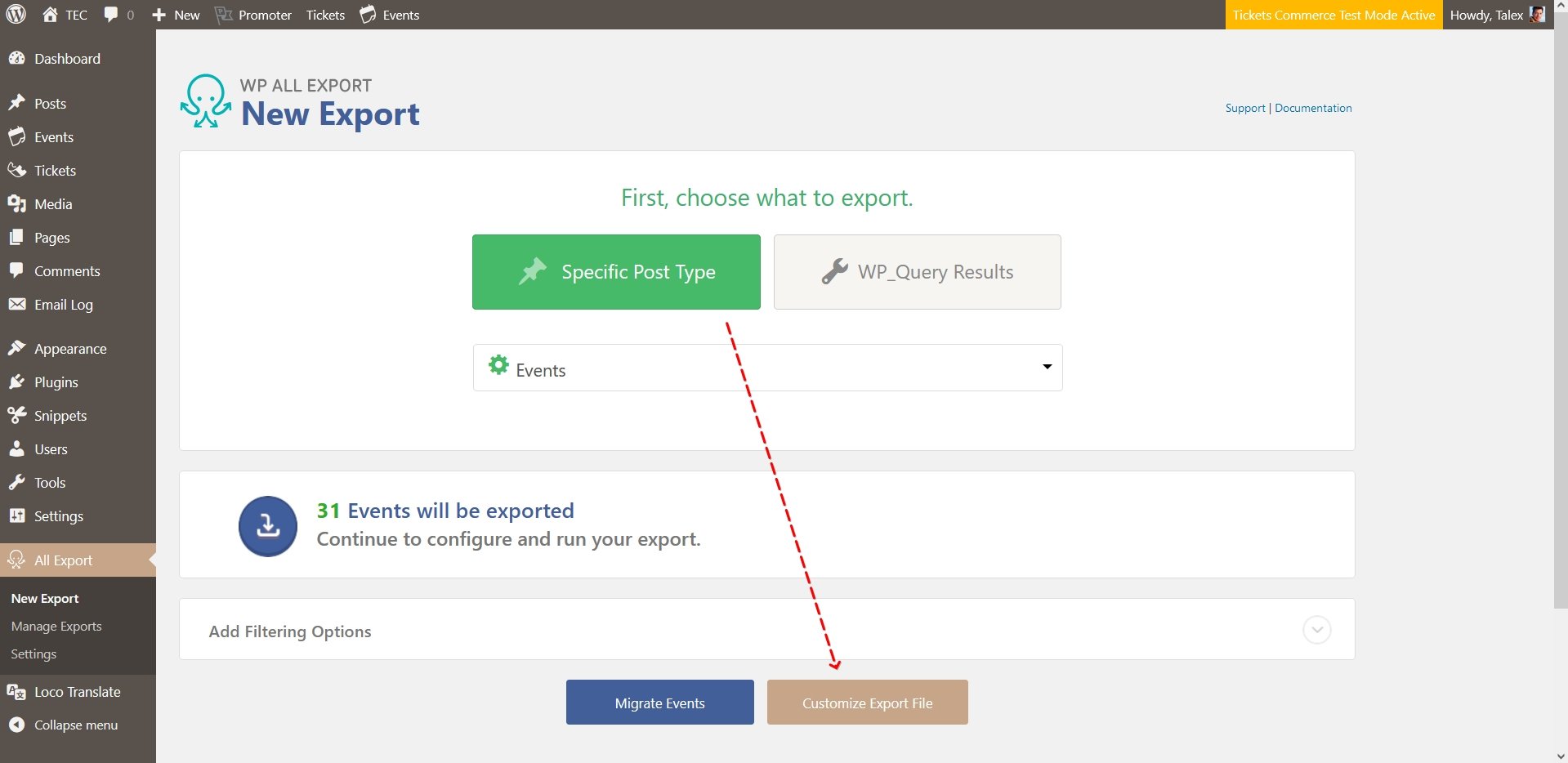Click the comments bubble icon in admin bar
The height and width of the screenshot is (763, 1568).
[x=111, y=15]
